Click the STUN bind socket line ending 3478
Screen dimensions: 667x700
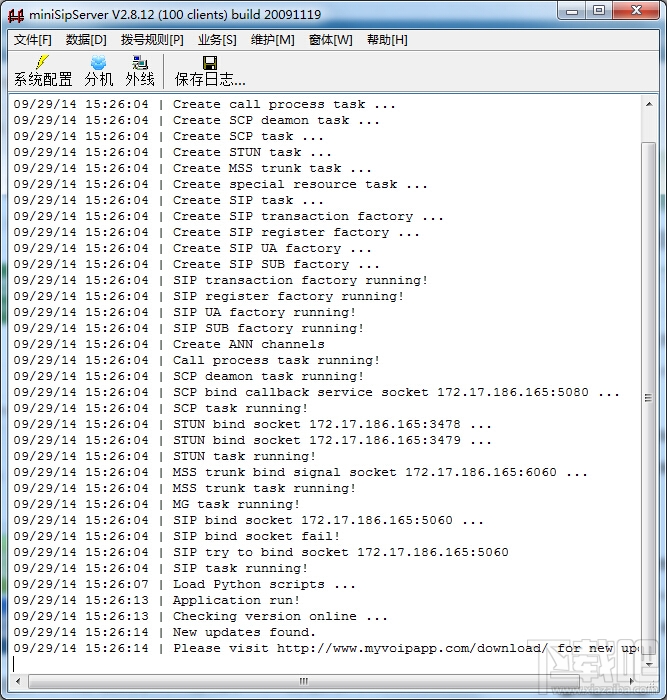[x=332, y=425]
